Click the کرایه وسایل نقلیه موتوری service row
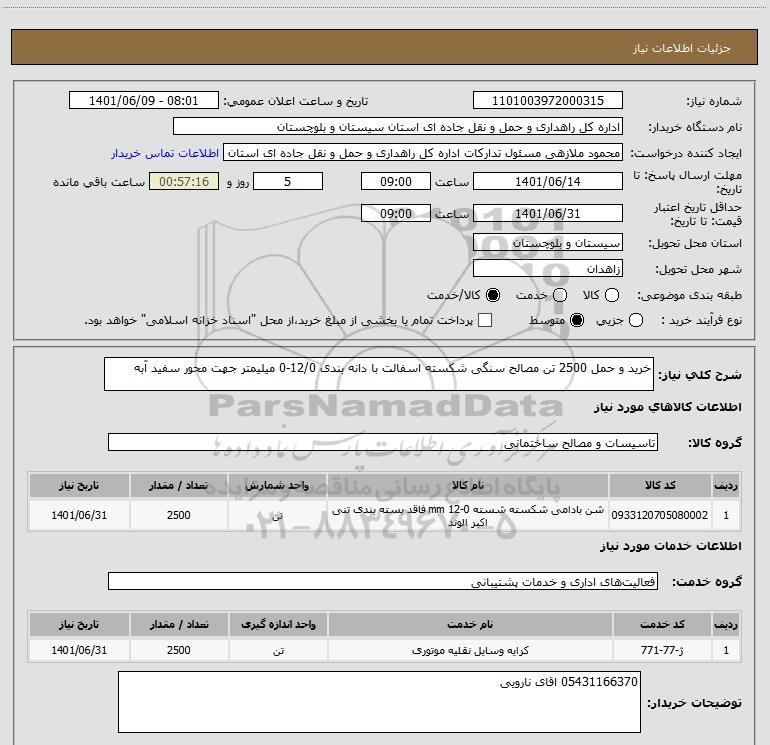The width and height of the screenshot is (770, 745). click(x=385, y=650)
